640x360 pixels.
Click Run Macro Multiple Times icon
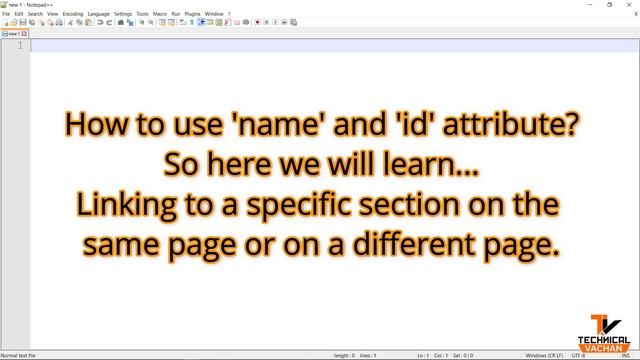[x=284, y=22]
